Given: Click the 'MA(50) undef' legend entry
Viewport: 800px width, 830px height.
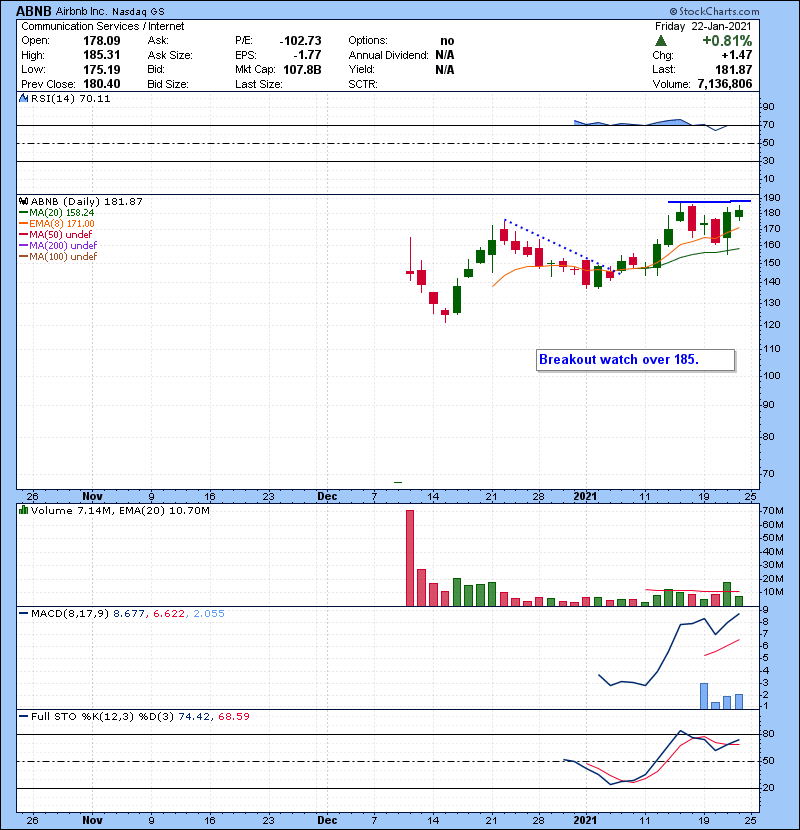Looking at the screenshot, I should point(60,234).
